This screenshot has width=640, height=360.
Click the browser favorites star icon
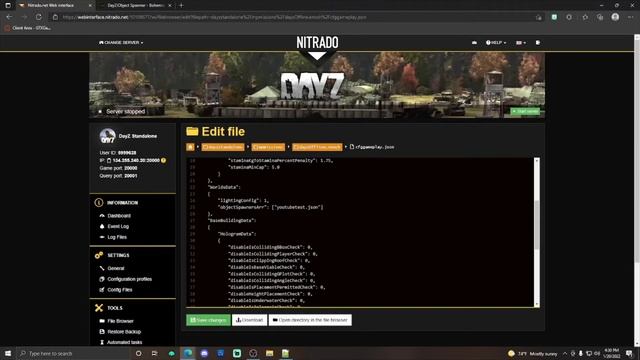point(585,17)
